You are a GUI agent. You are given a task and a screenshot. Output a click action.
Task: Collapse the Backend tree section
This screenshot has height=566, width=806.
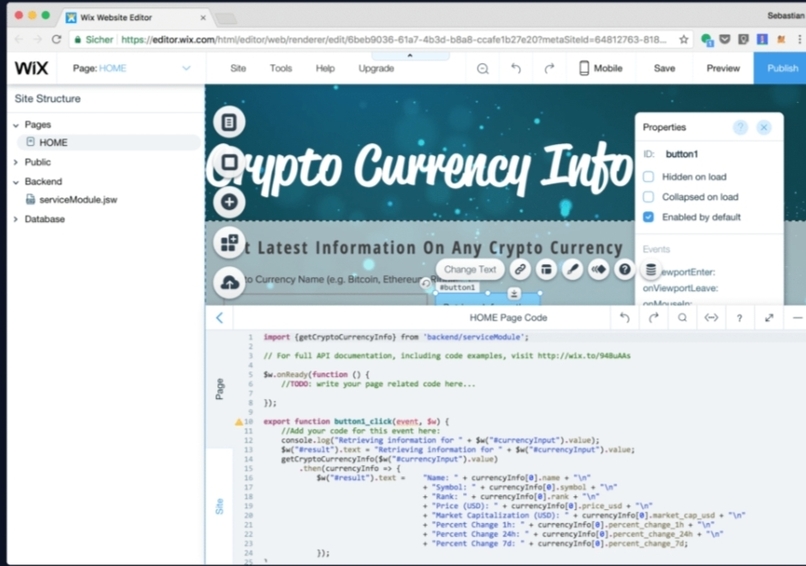[16, 182]
